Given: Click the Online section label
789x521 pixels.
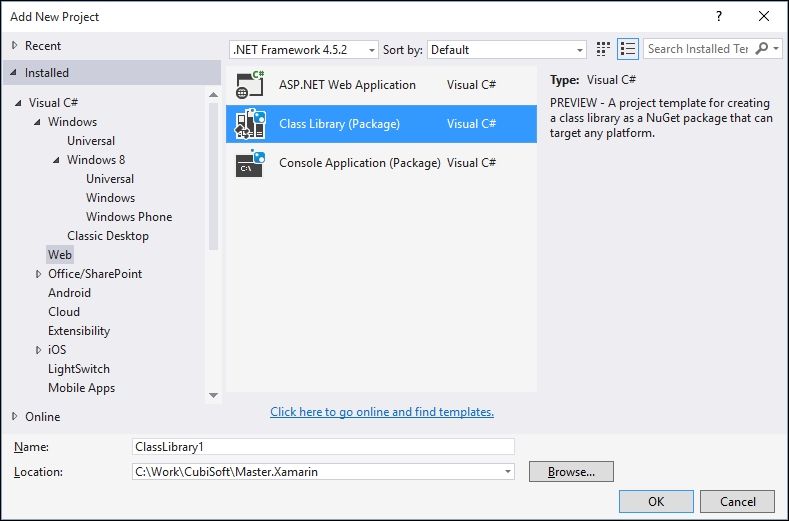Looking at the screenshot, I should pyautogui.click(x=43, y=416).
